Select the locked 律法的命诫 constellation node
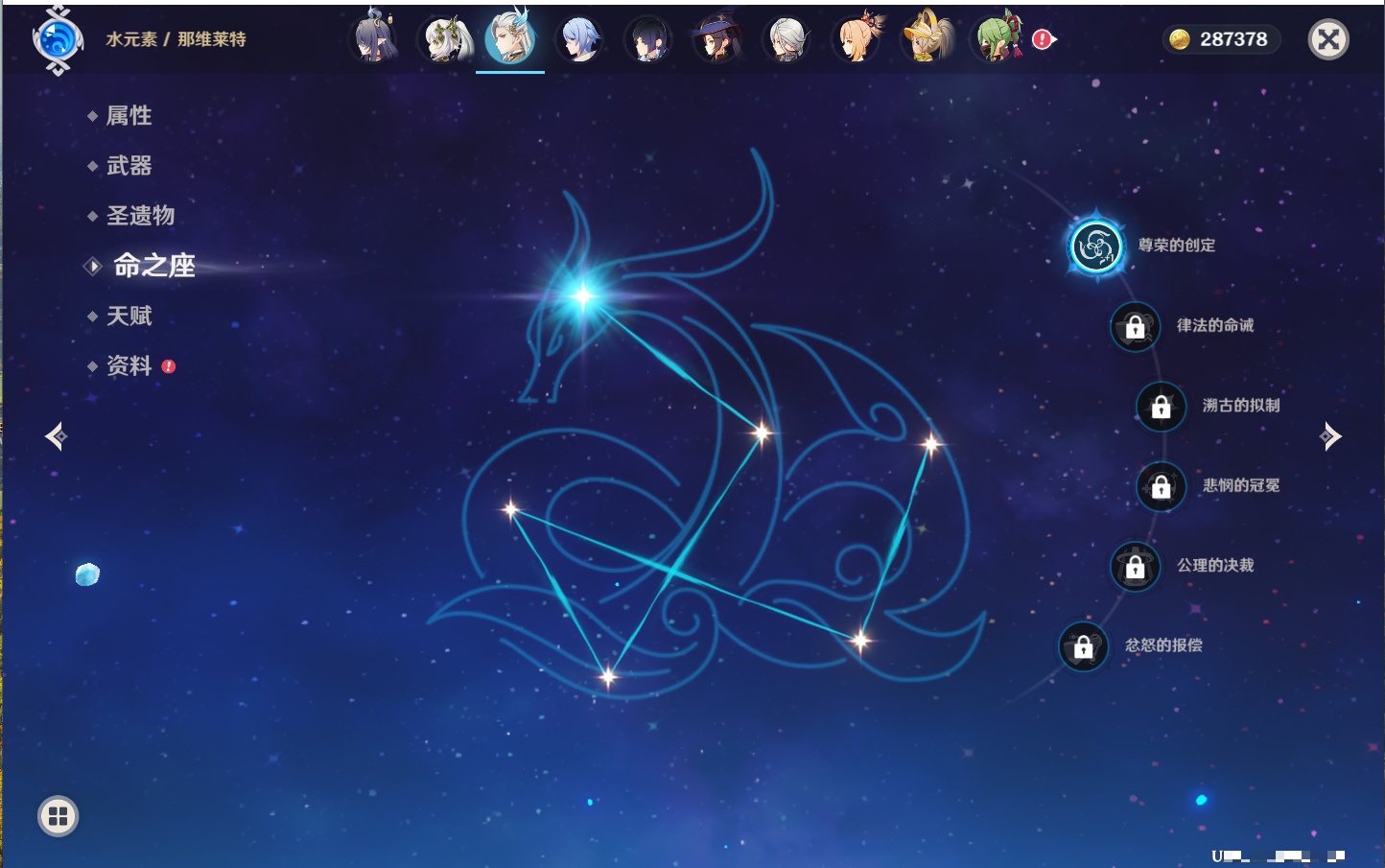Viewport: 1385px width, 868px height. (x=1135, y=327)
